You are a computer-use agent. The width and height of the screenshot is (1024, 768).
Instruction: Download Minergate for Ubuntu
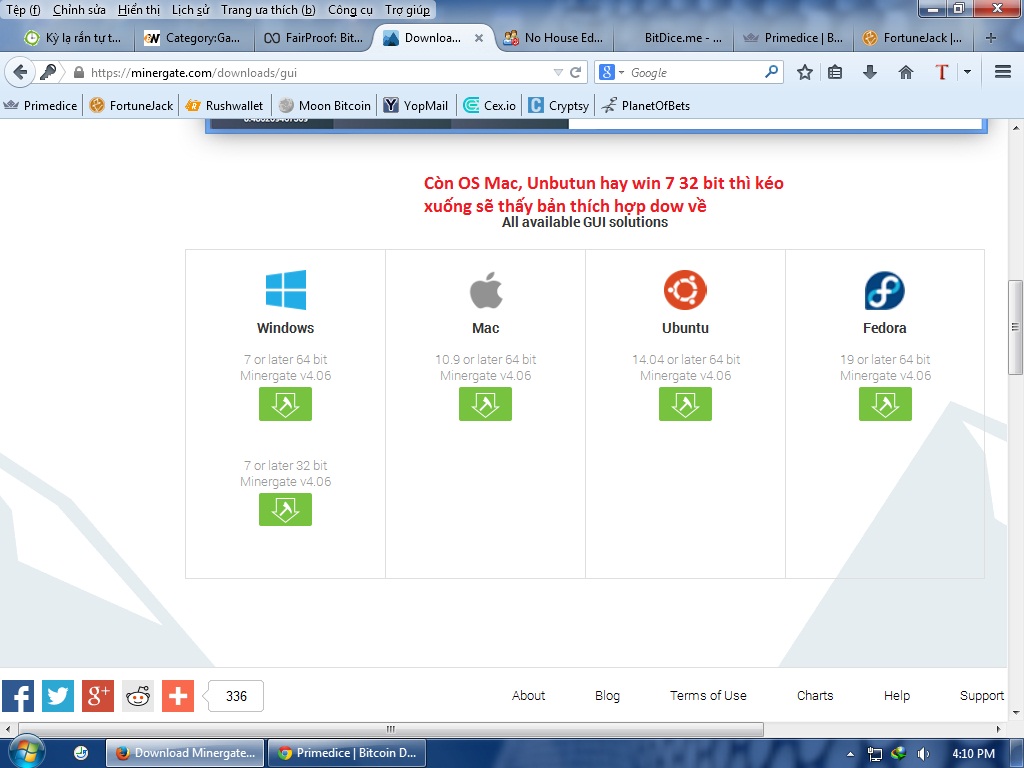click(685, 404)
